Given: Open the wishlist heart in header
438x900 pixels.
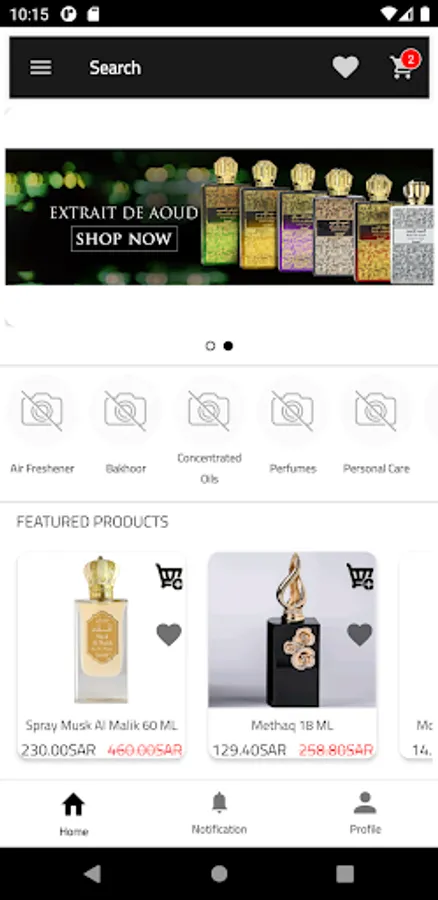Looking at the screenshot, I should (345, 68).
